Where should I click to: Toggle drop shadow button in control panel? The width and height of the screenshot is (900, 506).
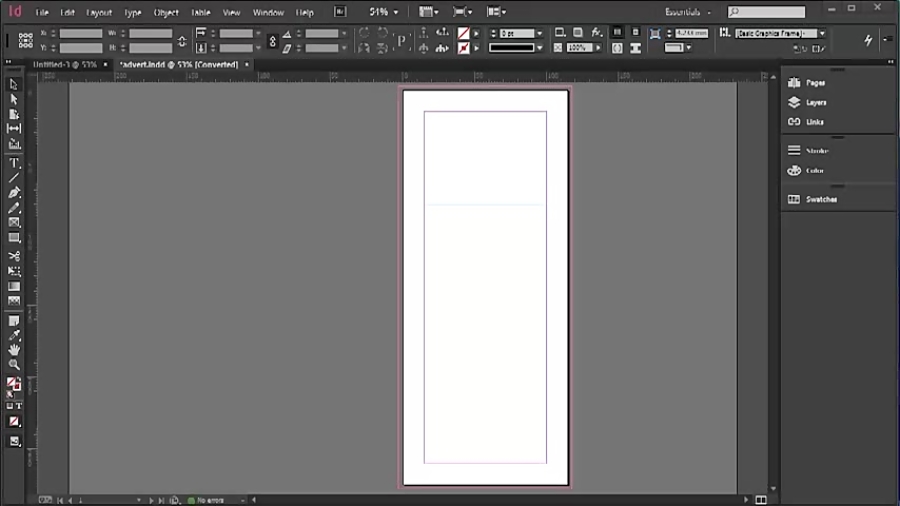(578, 32)
